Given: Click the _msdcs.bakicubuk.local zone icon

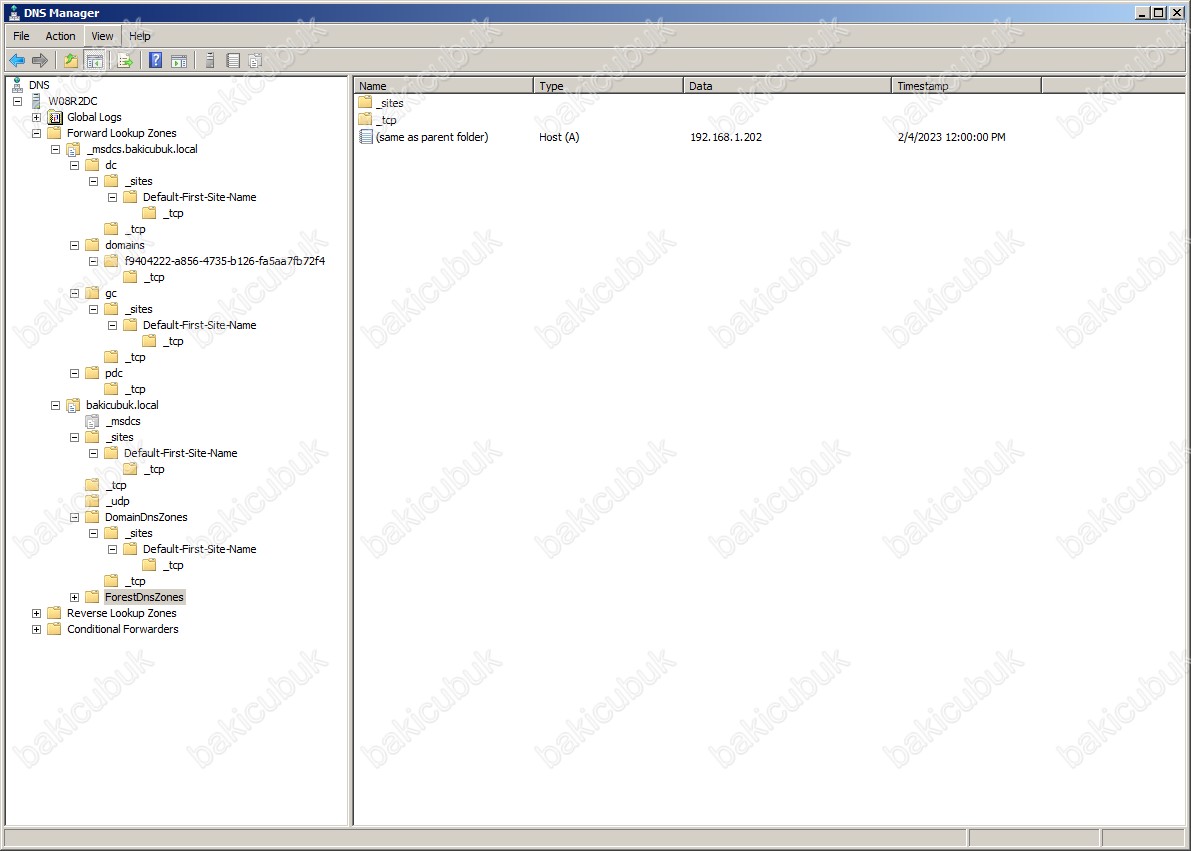Looking at the screenshot, I should (x=73, y=149).
